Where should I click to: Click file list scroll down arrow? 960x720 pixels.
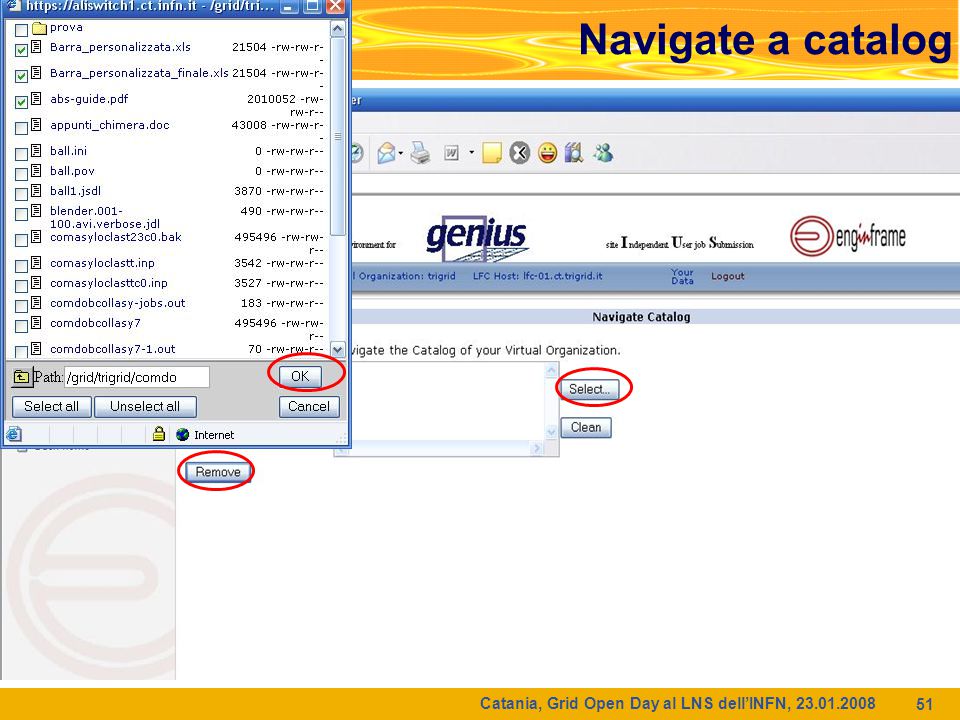coord(337,350)
